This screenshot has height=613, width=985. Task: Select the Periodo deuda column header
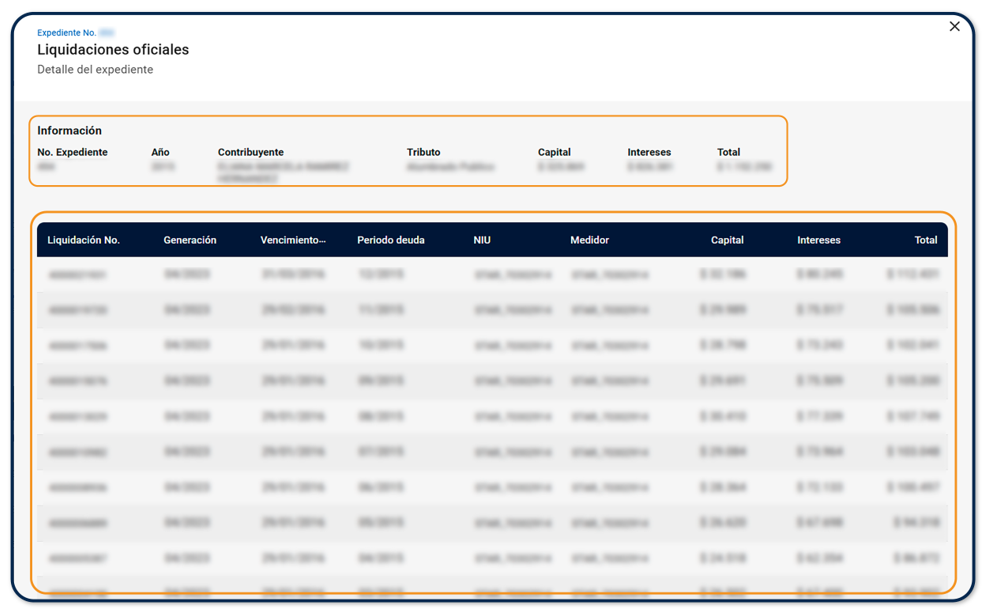pyautogui.click(x=391, y=240)
